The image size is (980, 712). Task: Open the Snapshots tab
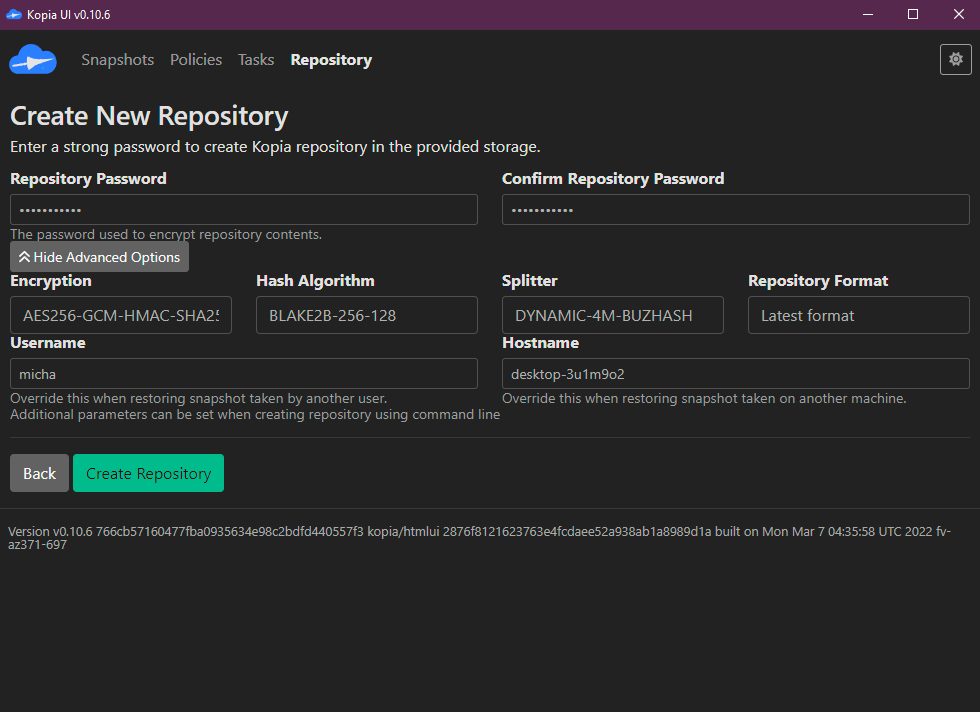(118, 60)
